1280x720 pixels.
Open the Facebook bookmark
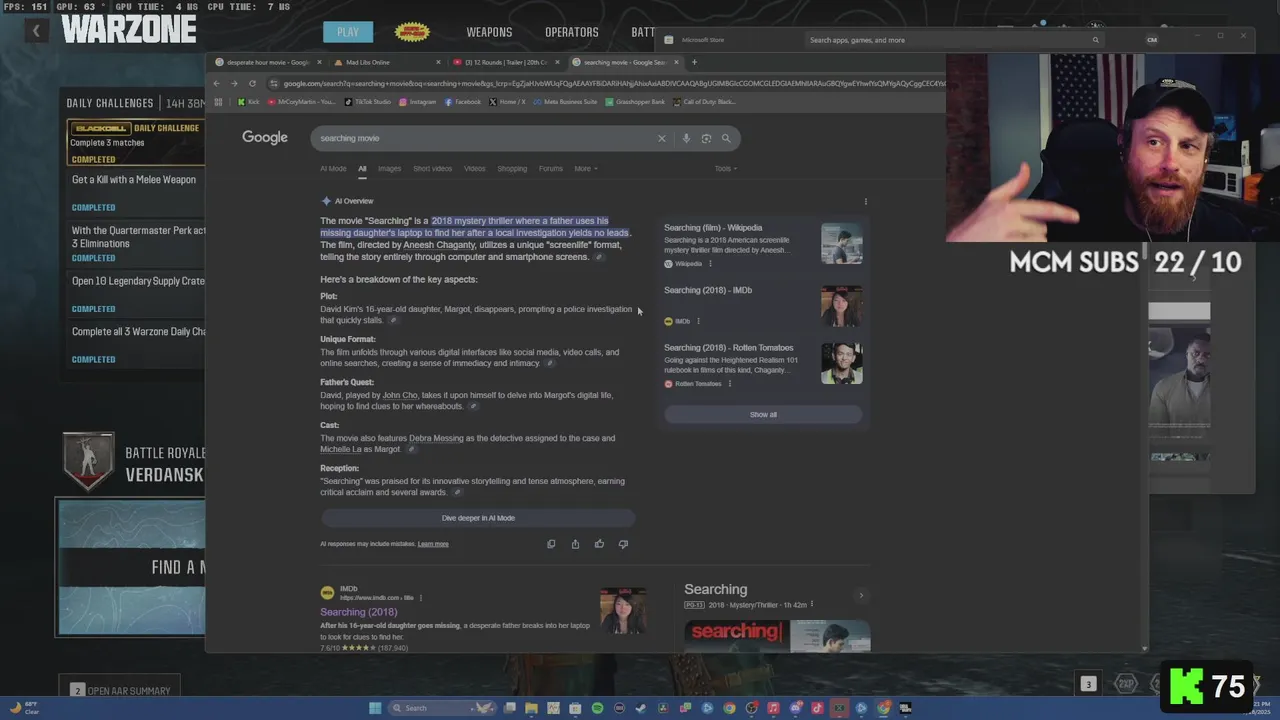463,101
